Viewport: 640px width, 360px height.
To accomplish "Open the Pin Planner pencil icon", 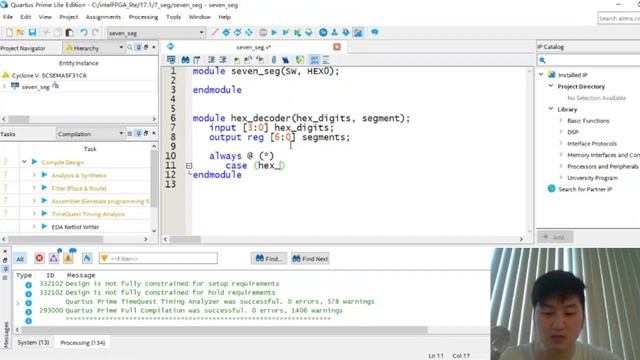I will click(215, 32).
